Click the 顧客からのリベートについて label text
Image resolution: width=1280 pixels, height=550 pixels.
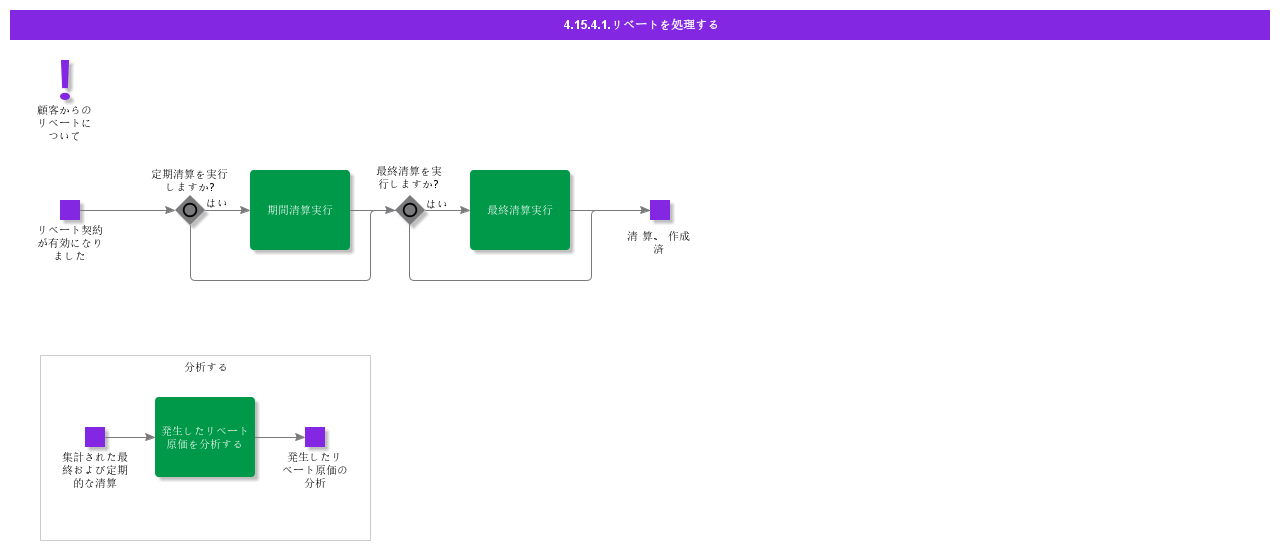coord(64,123)
